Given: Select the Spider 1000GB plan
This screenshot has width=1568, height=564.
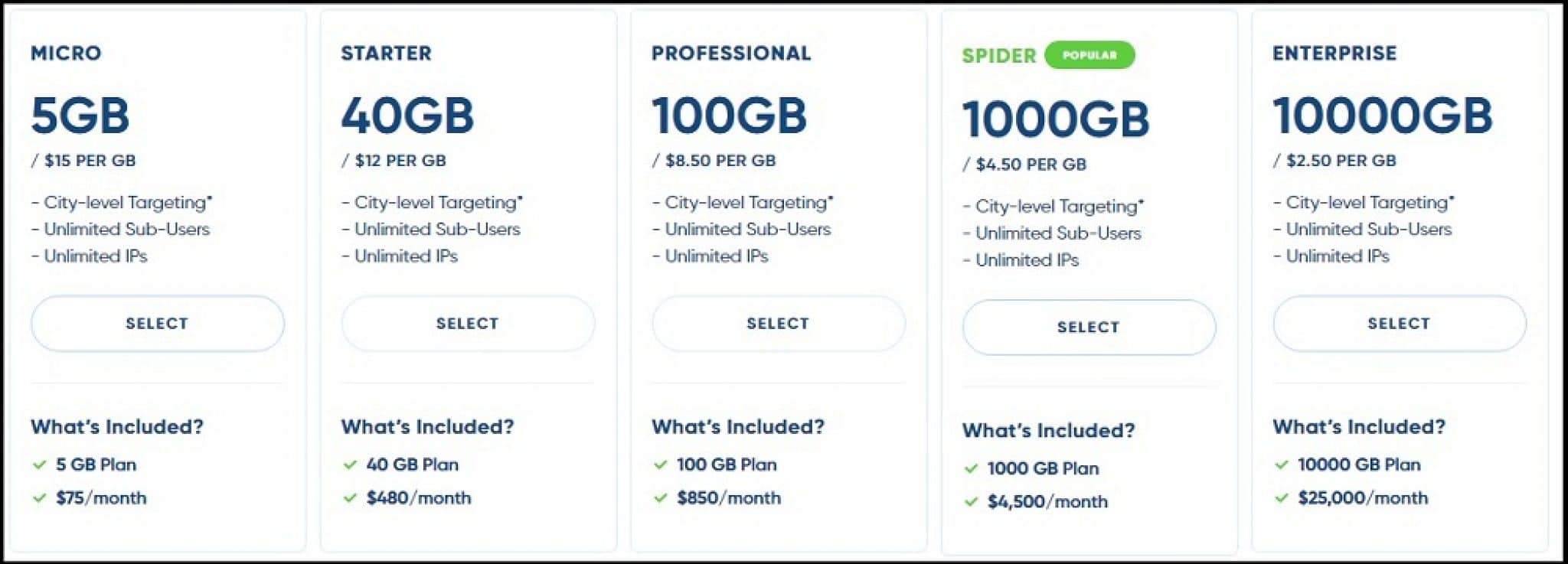Looking at the screenshot, I should [1089, 328].
